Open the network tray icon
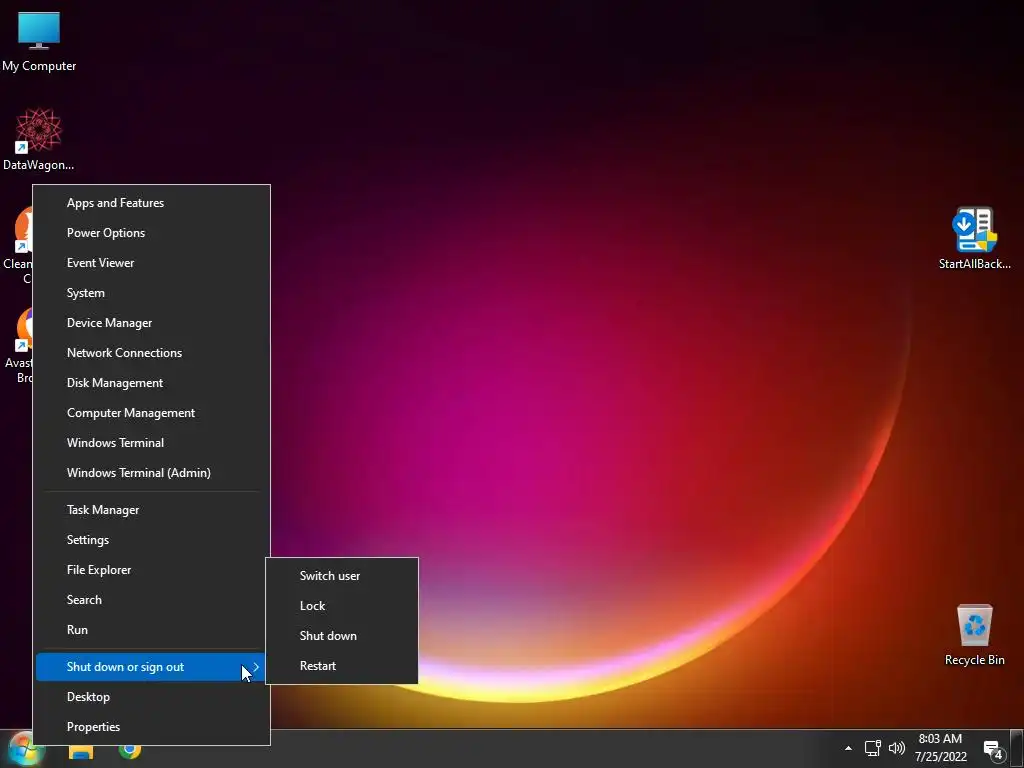This screenshot has height=768, width=1024. point(872,748)
